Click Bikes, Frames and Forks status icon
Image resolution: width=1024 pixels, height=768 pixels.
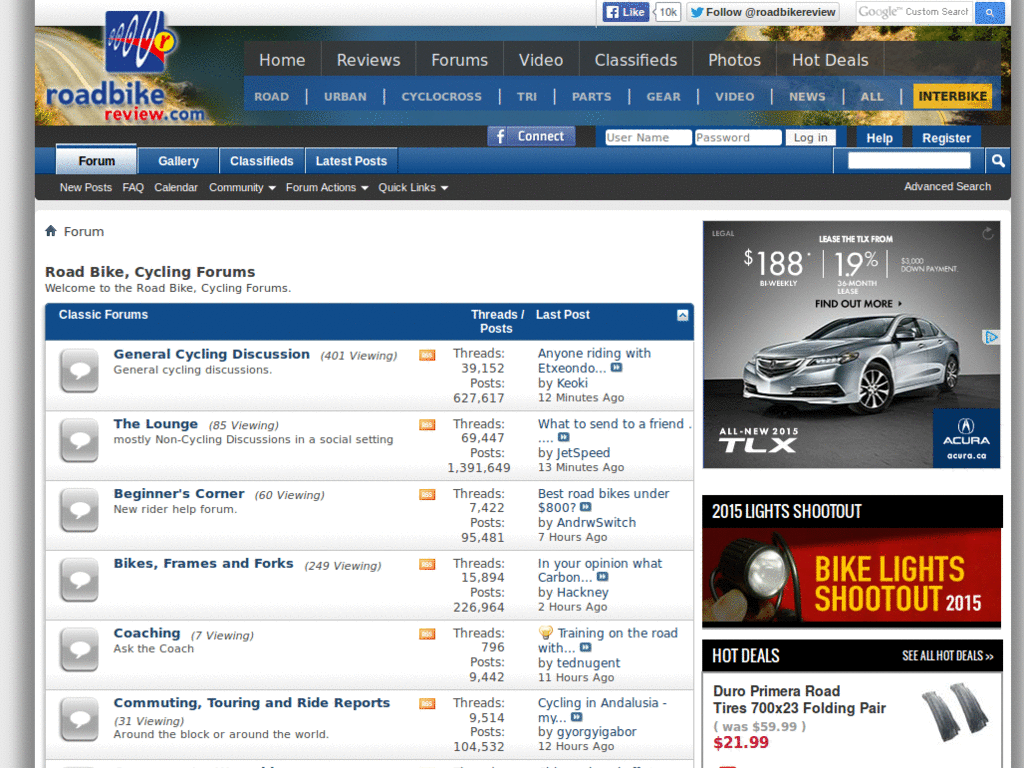79,580
